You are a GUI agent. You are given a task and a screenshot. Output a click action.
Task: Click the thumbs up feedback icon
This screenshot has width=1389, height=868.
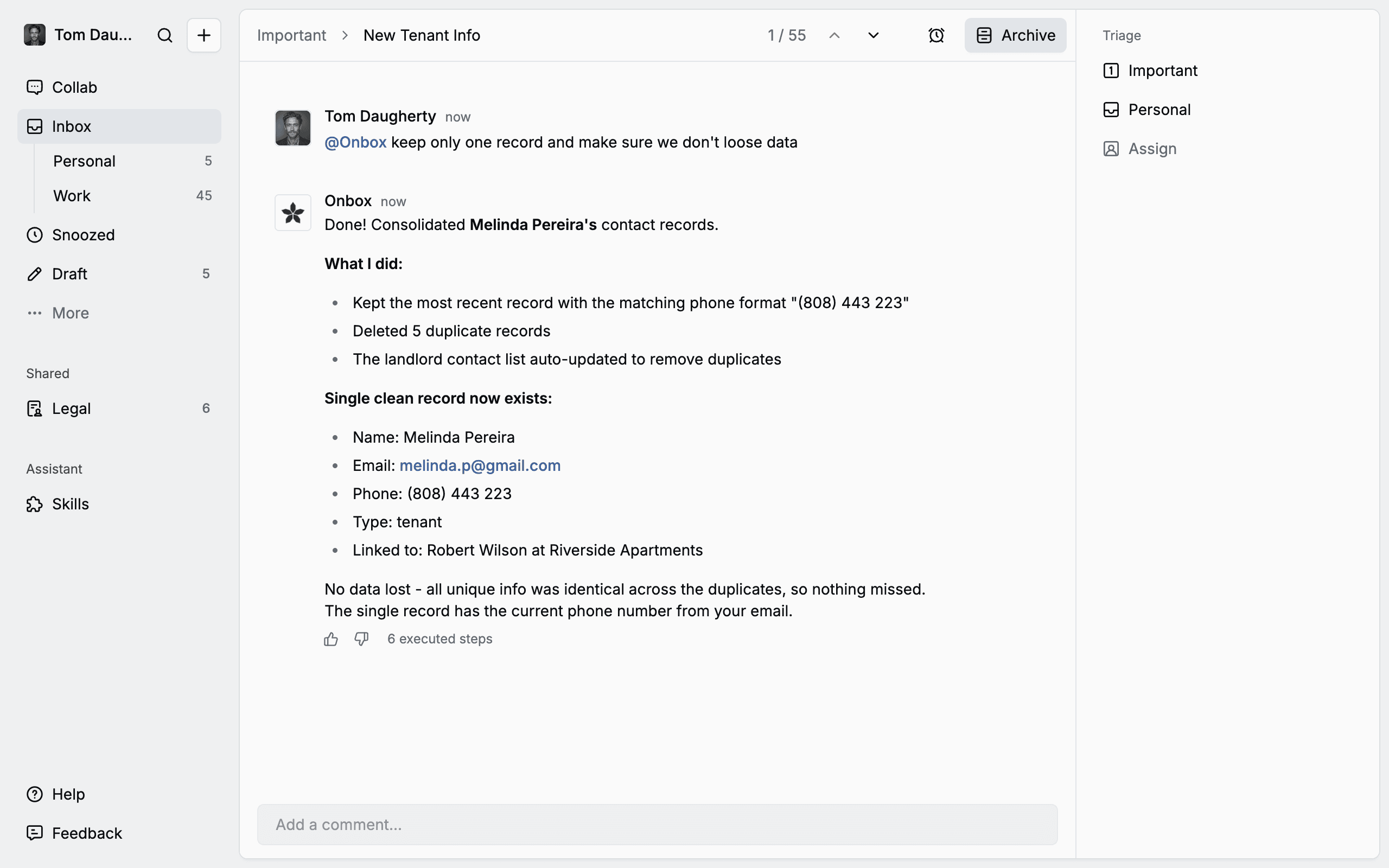331,639
